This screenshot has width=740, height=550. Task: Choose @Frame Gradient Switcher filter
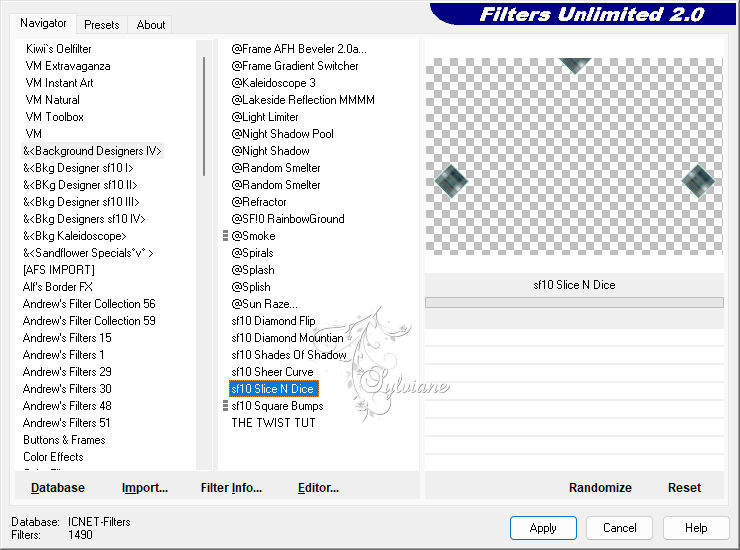295,66
